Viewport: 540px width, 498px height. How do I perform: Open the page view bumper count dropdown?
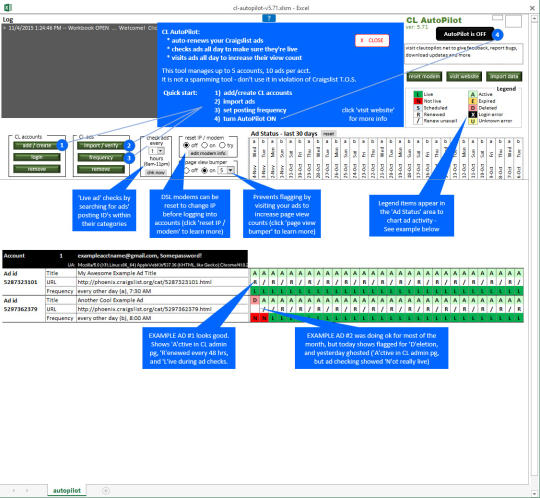coord(230,170)
